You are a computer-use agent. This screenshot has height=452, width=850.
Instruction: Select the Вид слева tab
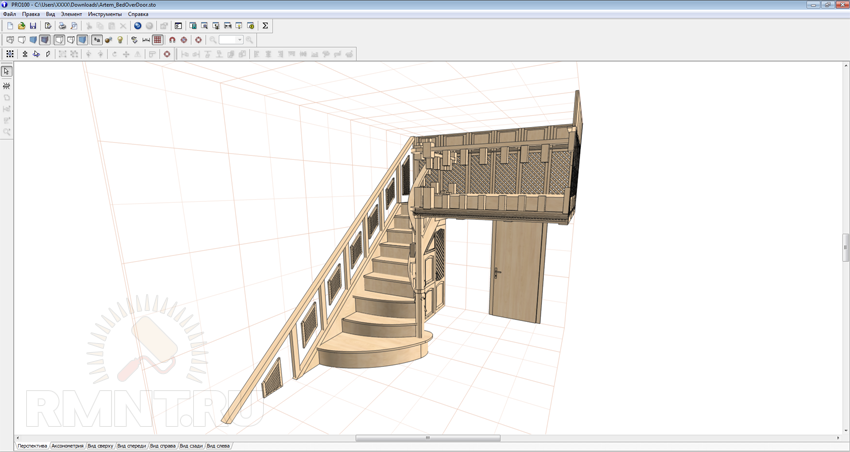click(218, 446)
